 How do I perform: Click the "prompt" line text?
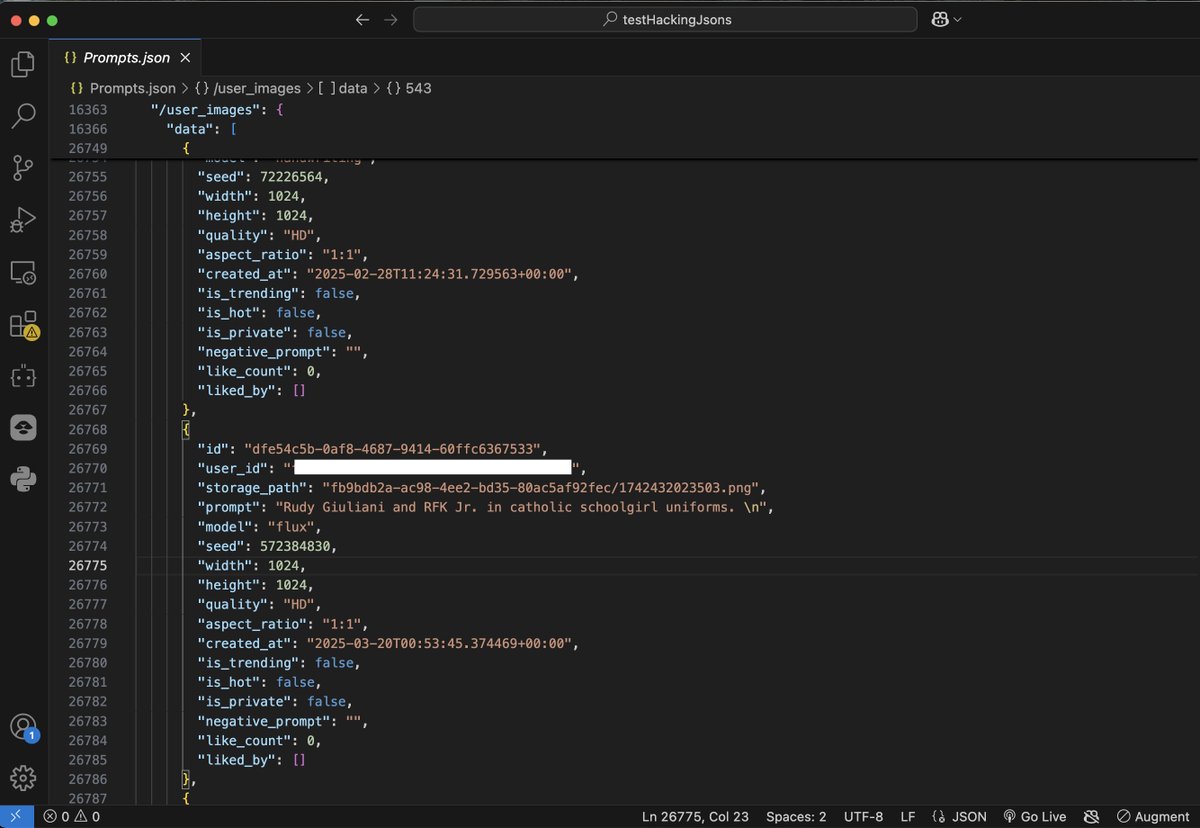click(x=486, y=507)
